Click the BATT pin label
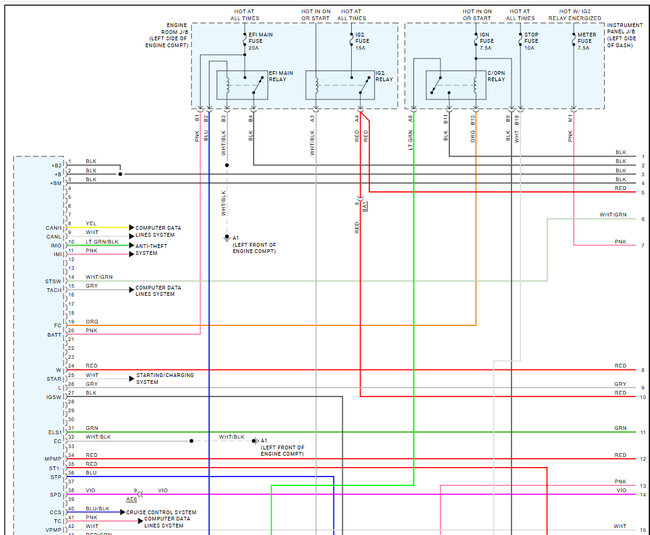 click(x=54, y=334)
